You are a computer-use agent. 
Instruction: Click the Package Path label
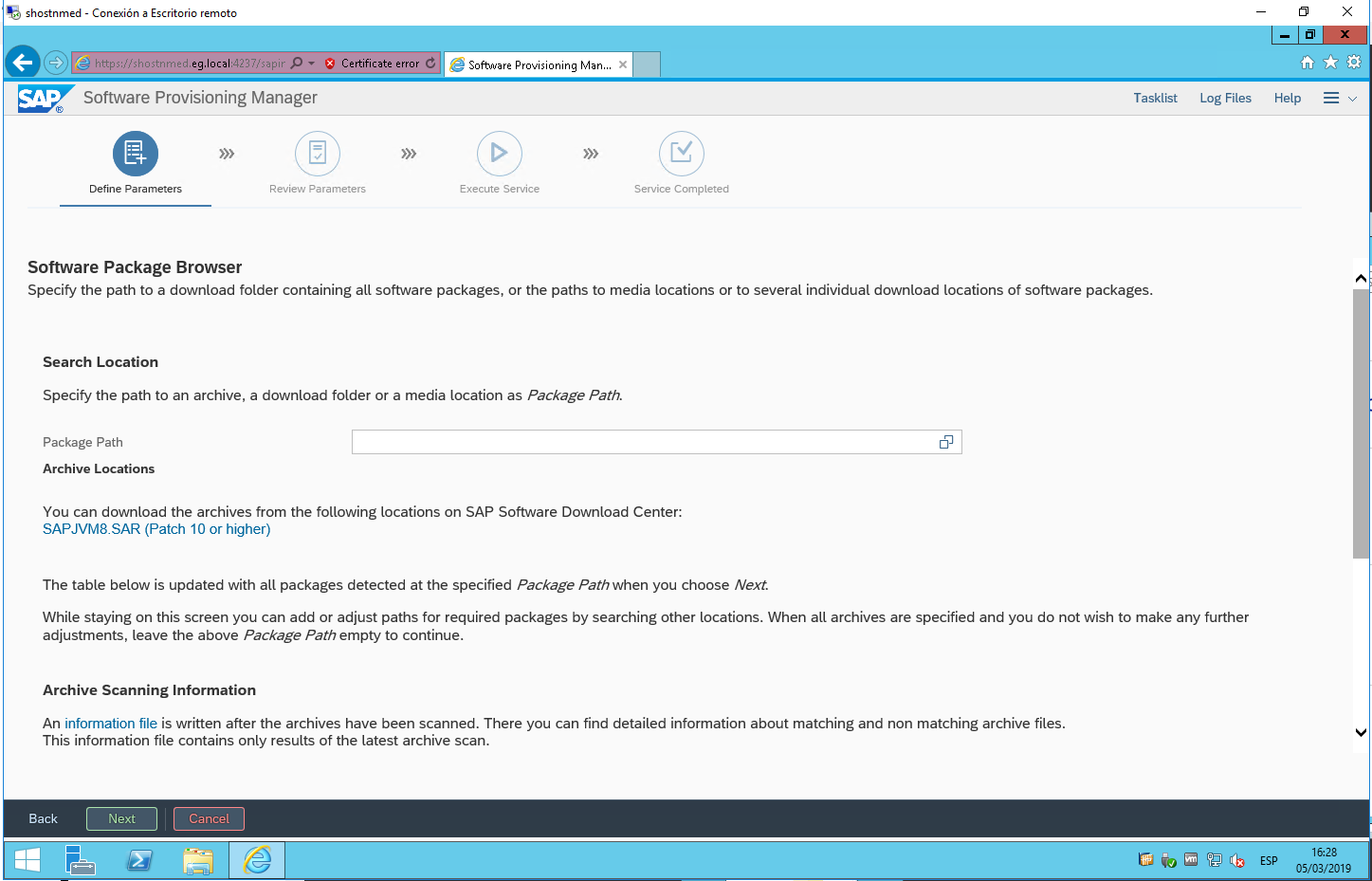click(82, 442)
